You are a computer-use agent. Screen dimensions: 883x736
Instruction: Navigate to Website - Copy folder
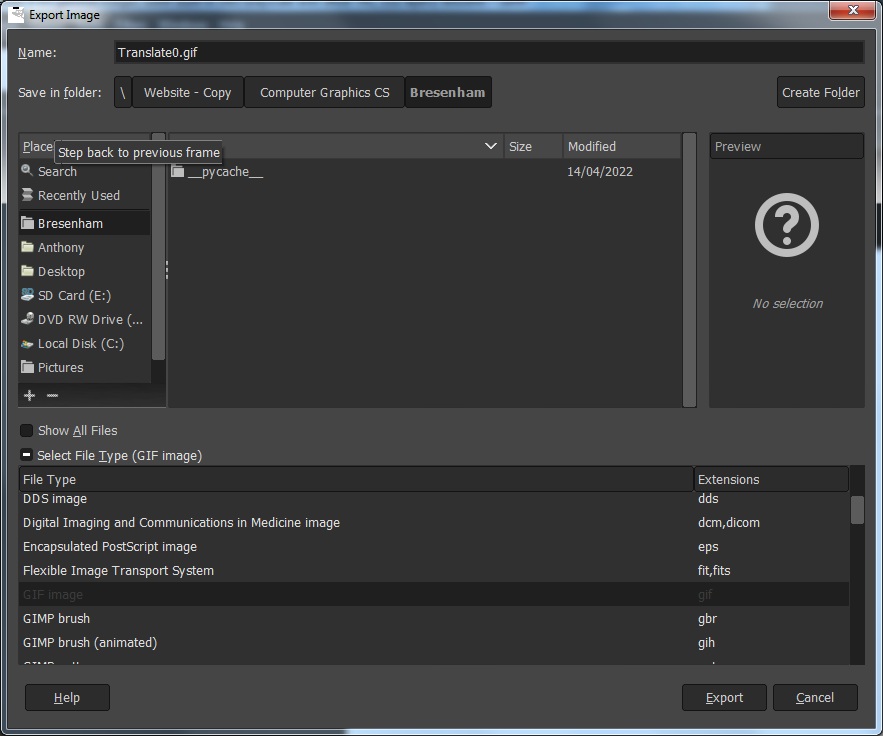tap(188, 92)
